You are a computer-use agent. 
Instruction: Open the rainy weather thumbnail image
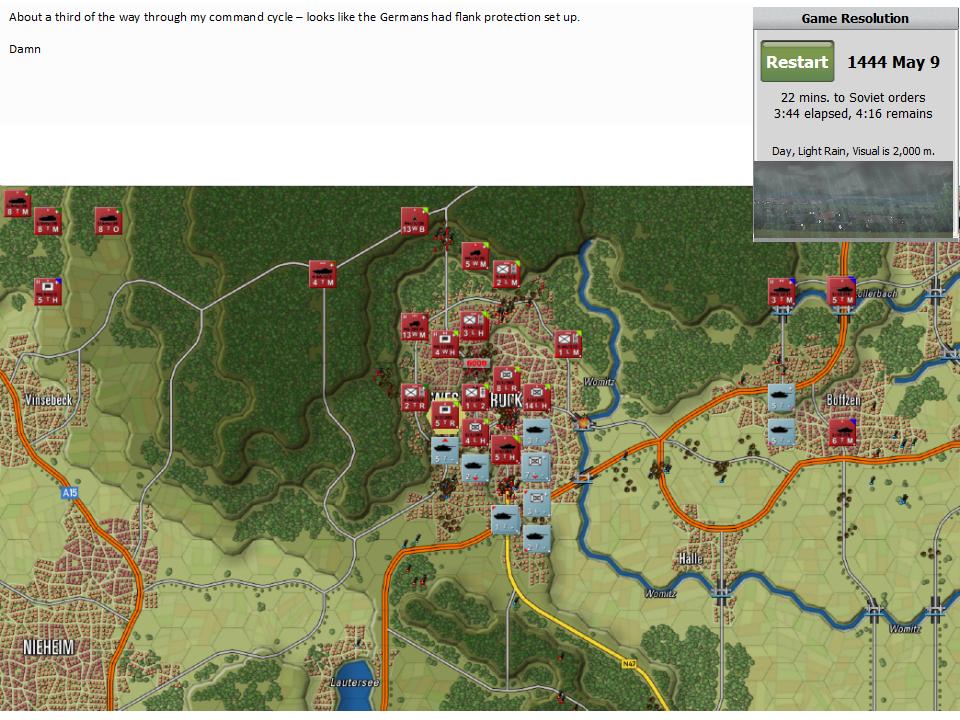point(853,200)
